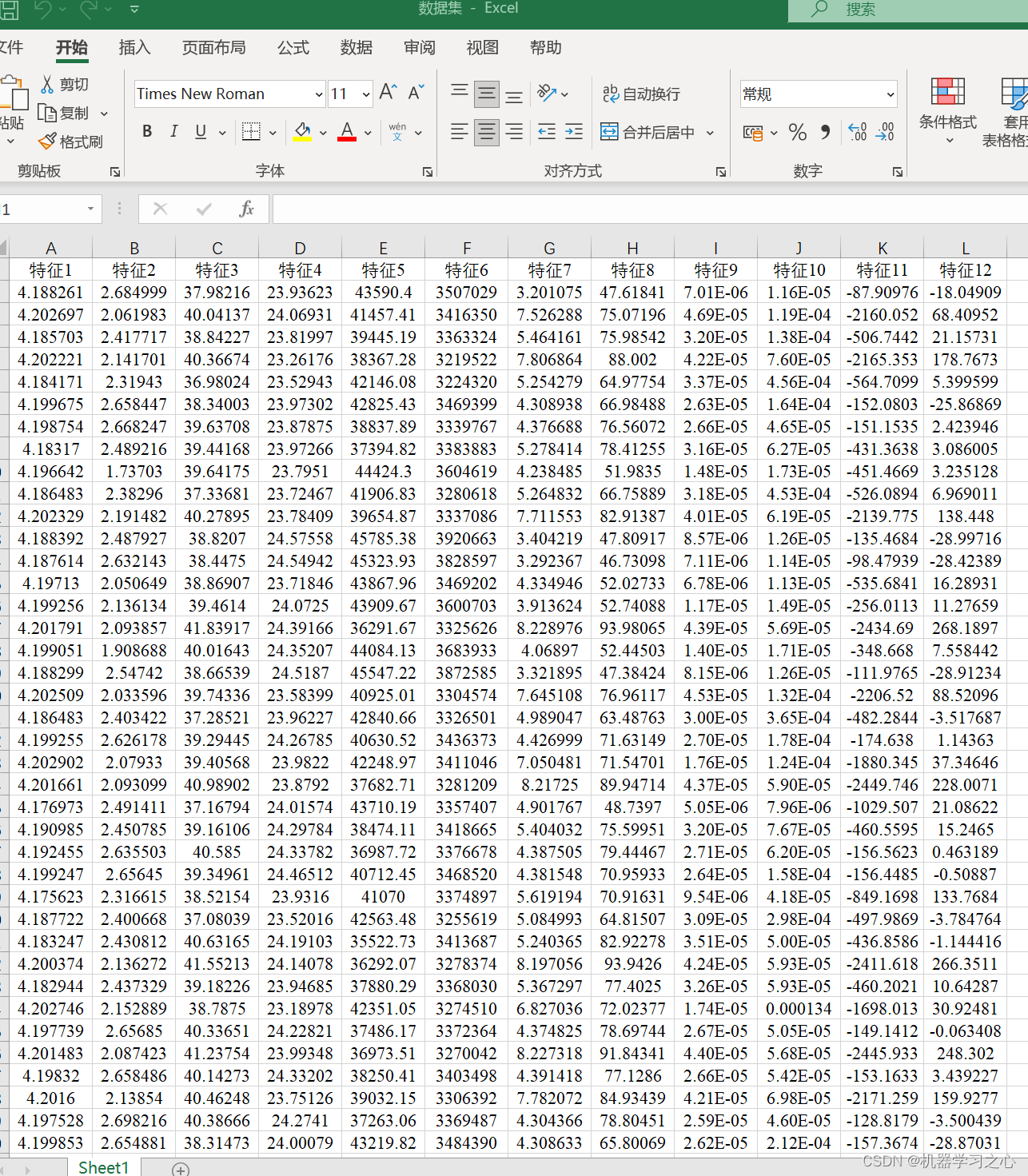Increase decimal places
1028x1176 pixels.
click(x=858, y=132)
